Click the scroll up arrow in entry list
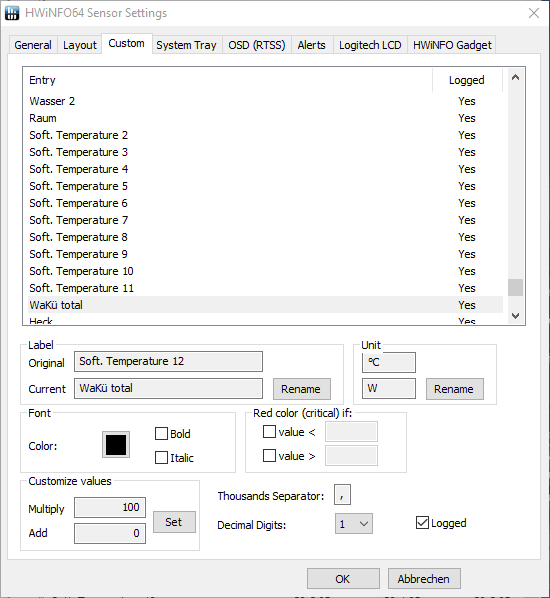The height and width of the screenshot is (598, 550). (515, 77)
